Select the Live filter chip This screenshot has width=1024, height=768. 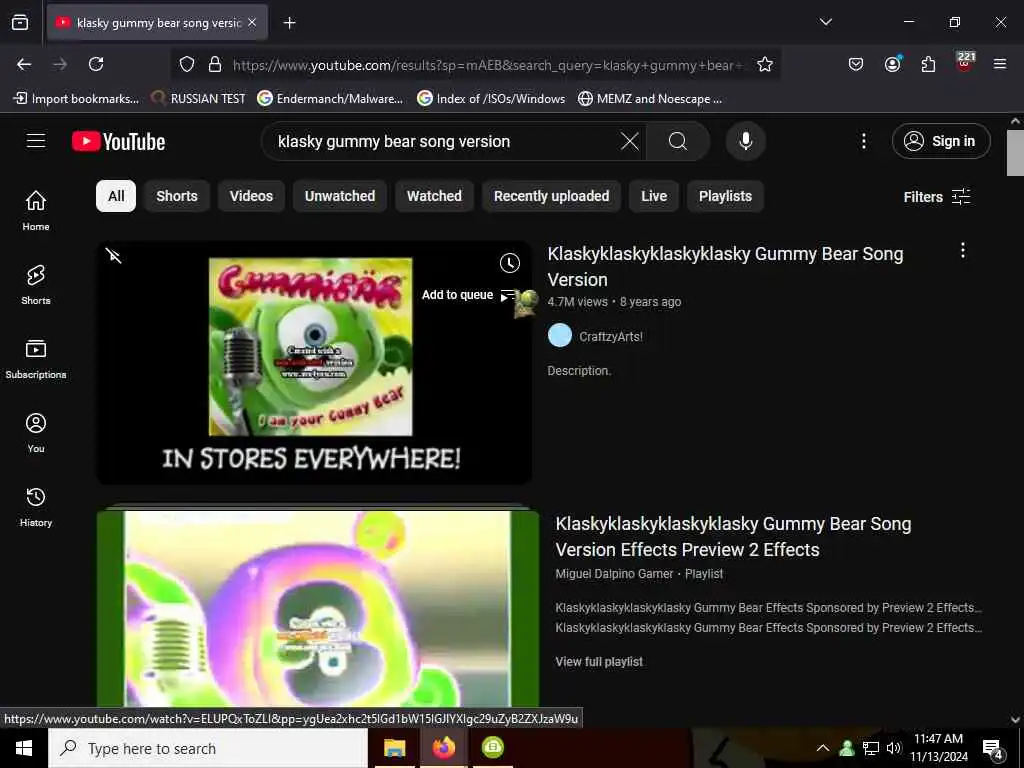tap(654, 196)
